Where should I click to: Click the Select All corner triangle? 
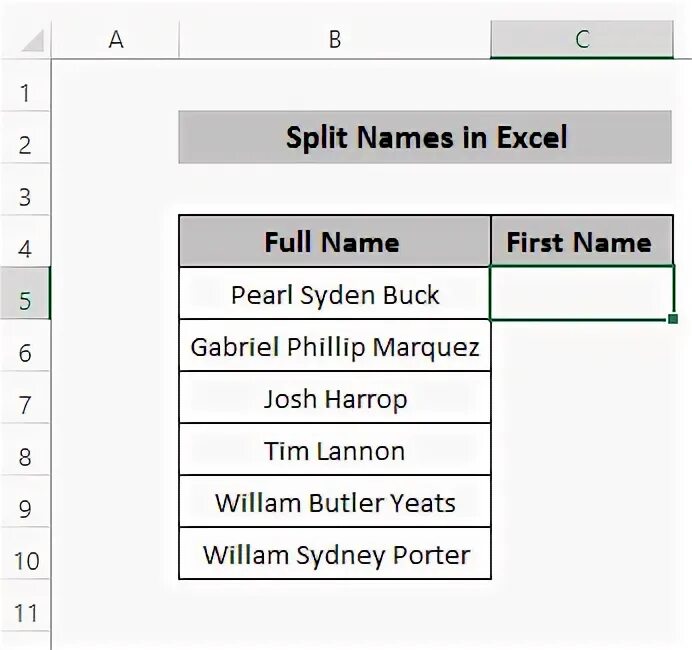[33, 41]
